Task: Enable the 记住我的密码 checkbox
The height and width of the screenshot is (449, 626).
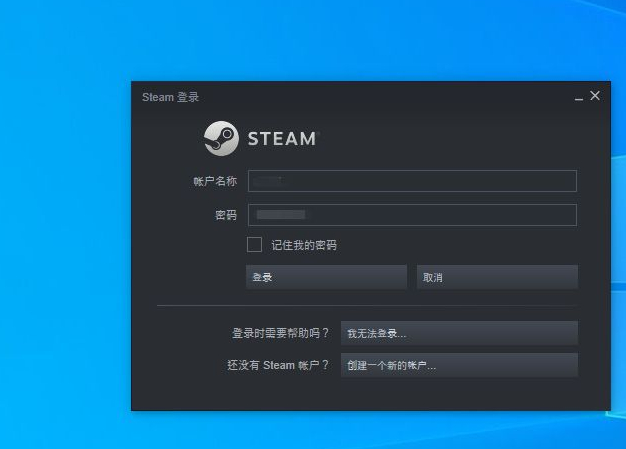Action: tap(254, 244)
